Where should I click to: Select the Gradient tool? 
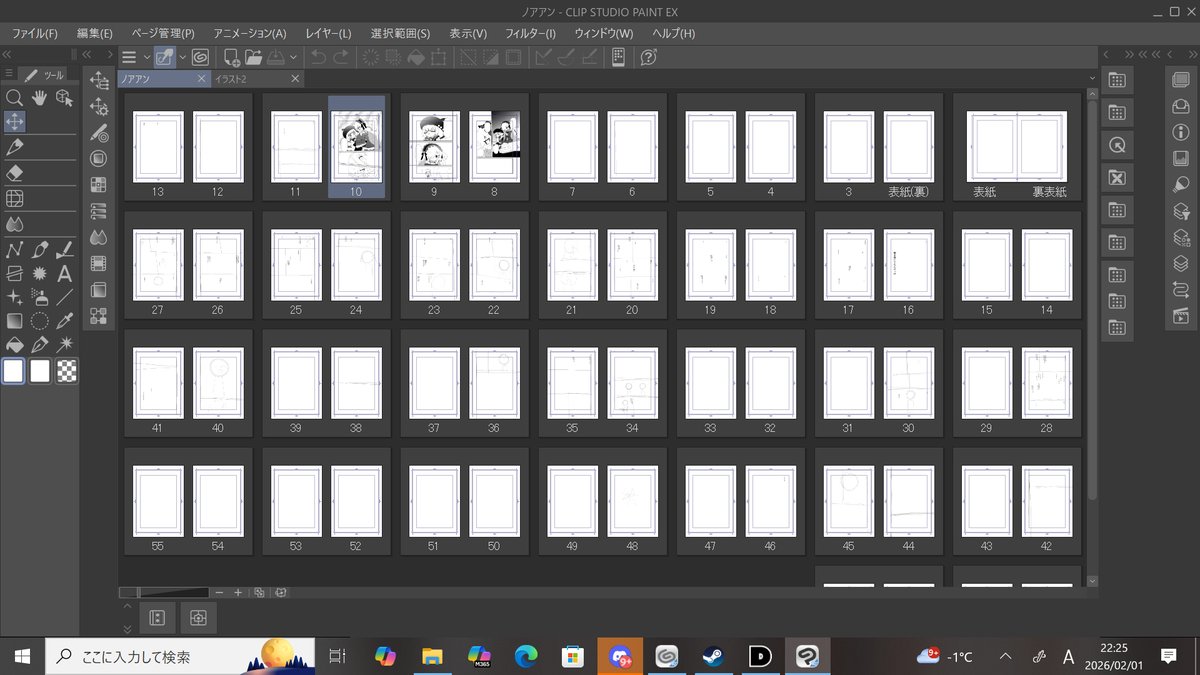[x=14, y=321]
